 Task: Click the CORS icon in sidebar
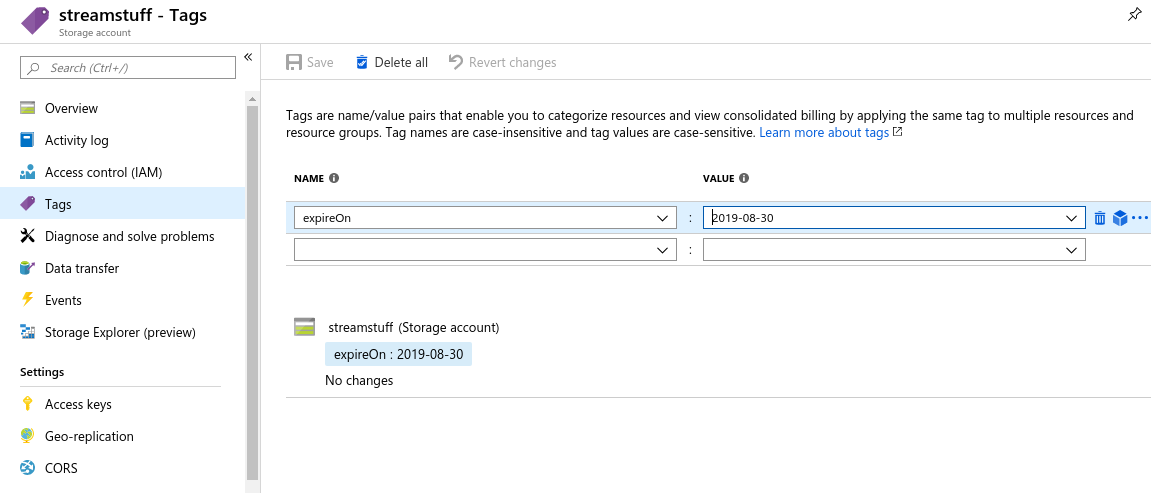(x=28, y=468)
